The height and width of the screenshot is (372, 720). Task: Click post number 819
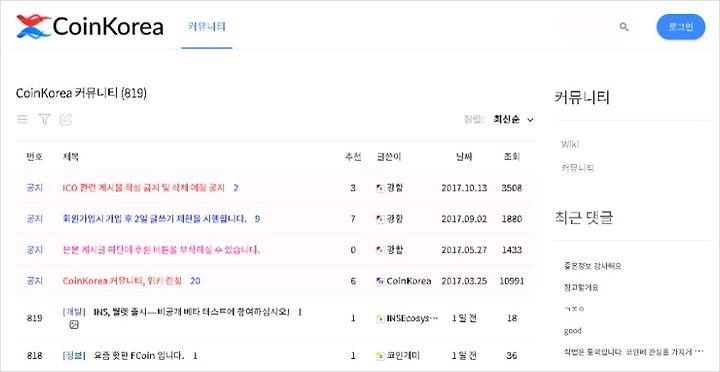[34, 318]
